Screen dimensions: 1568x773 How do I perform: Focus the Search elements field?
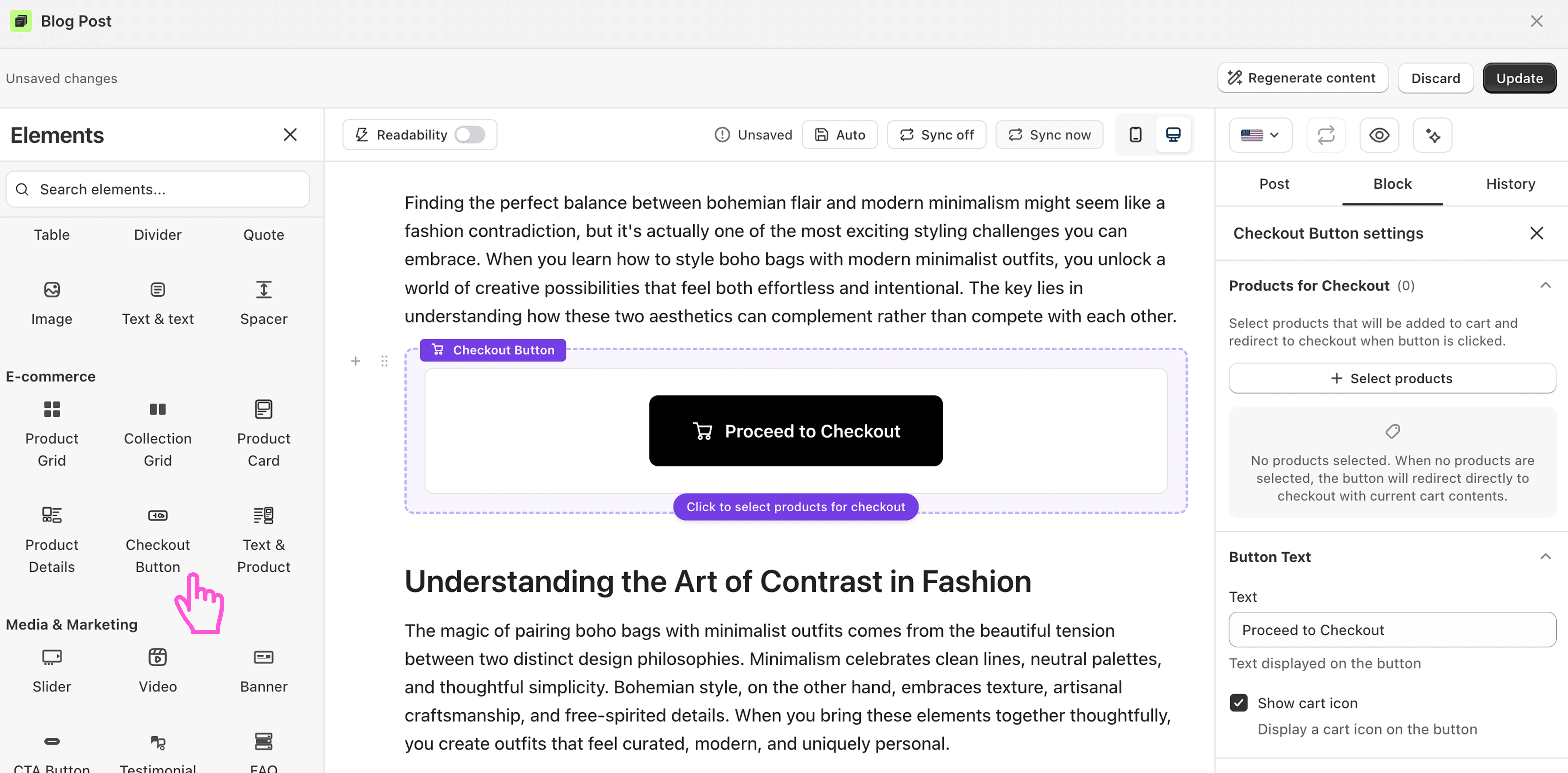click(158, 189)
